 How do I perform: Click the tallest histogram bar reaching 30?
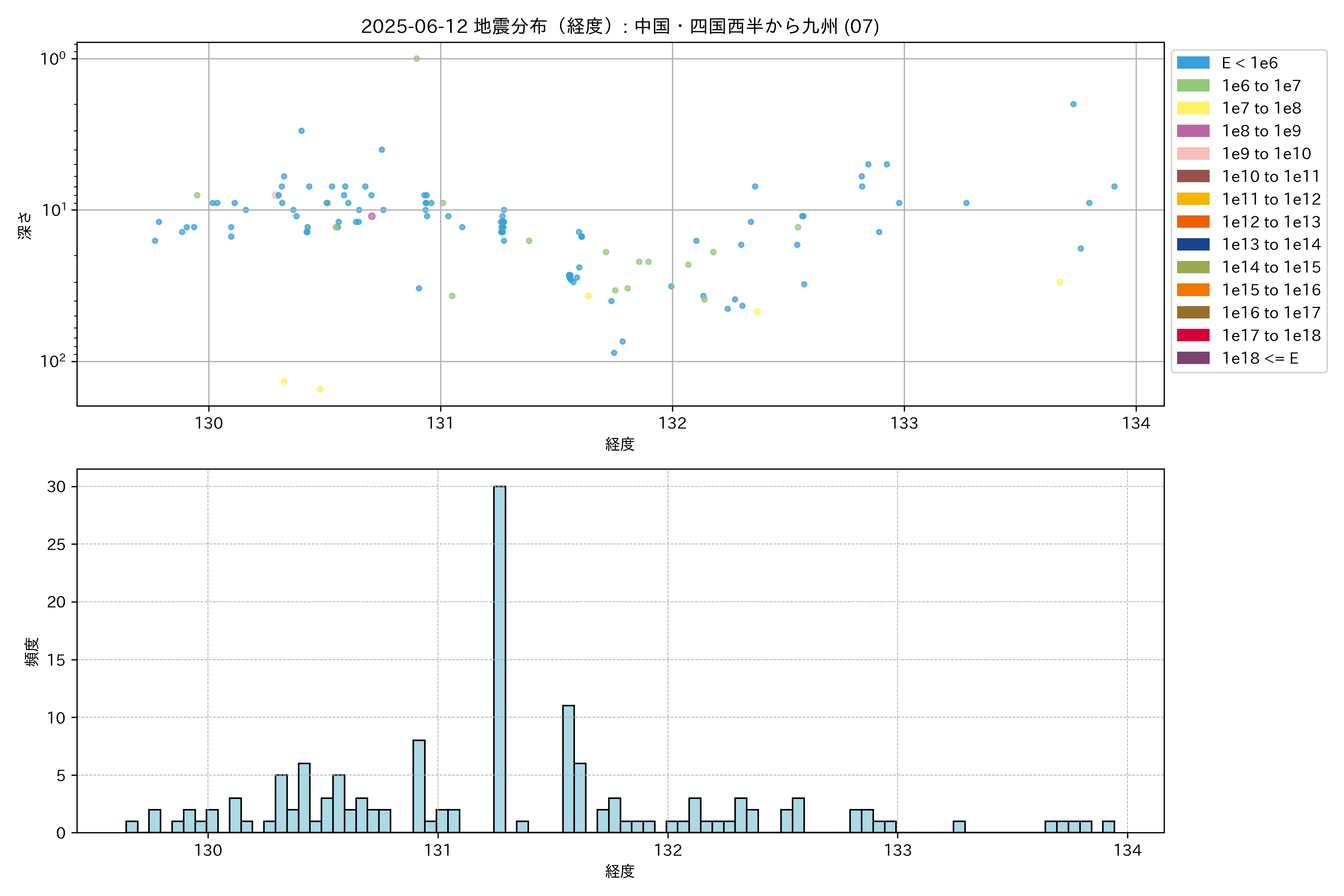click(500, 659)
